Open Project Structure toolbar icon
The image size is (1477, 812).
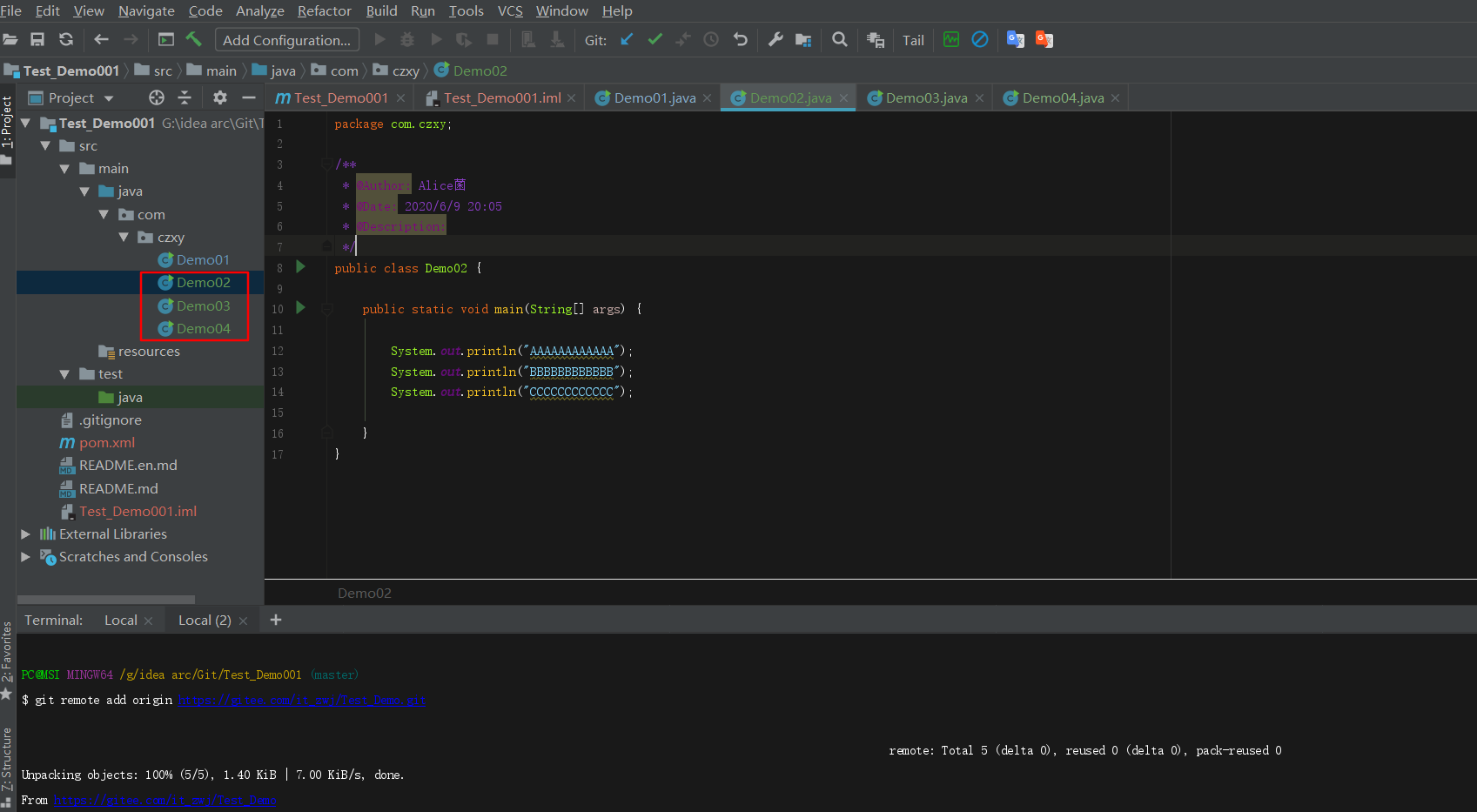point(803,39)
